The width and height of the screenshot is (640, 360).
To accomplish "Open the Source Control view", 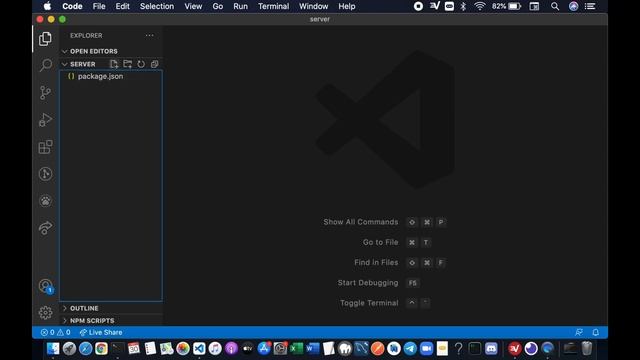I will (45, 93).
